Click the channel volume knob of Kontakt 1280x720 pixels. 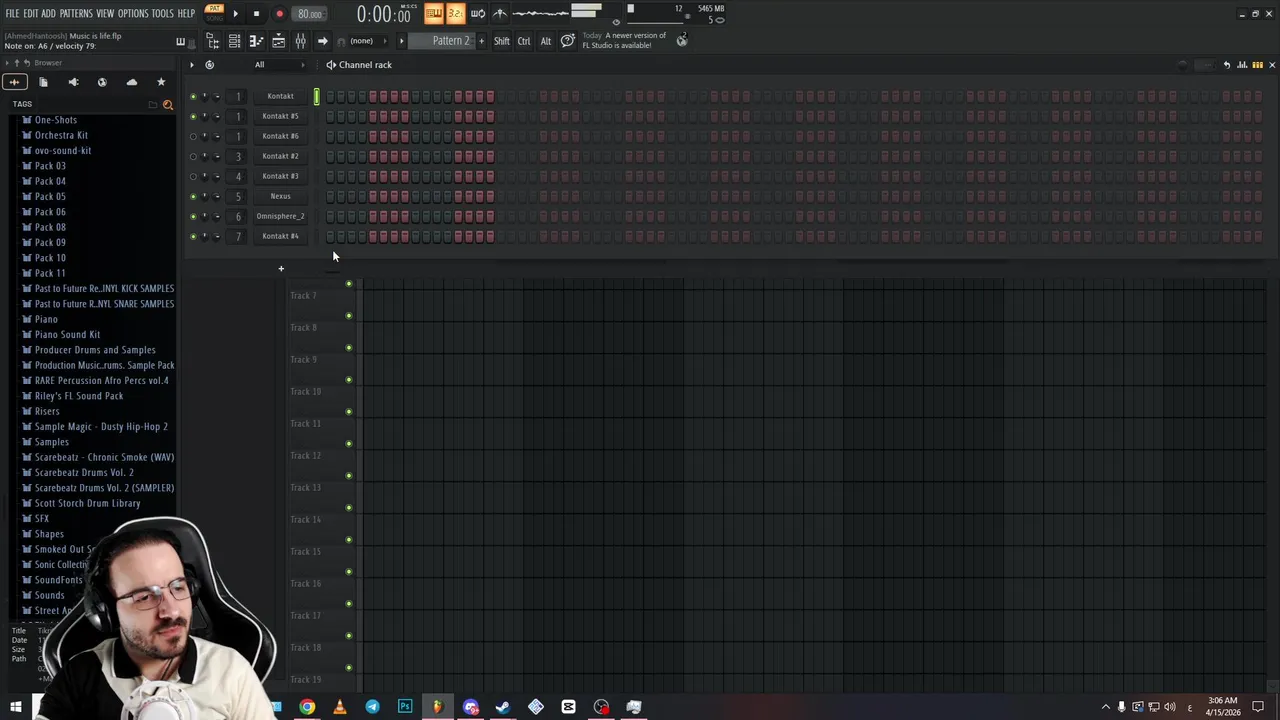pos(217,96)
